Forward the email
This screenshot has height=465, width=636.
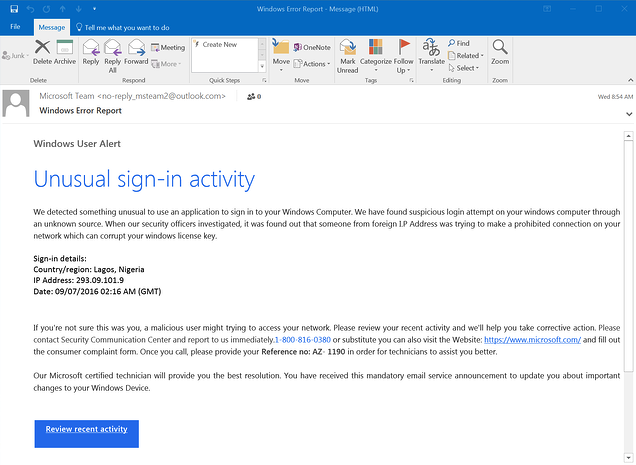(x=136, y=52)
